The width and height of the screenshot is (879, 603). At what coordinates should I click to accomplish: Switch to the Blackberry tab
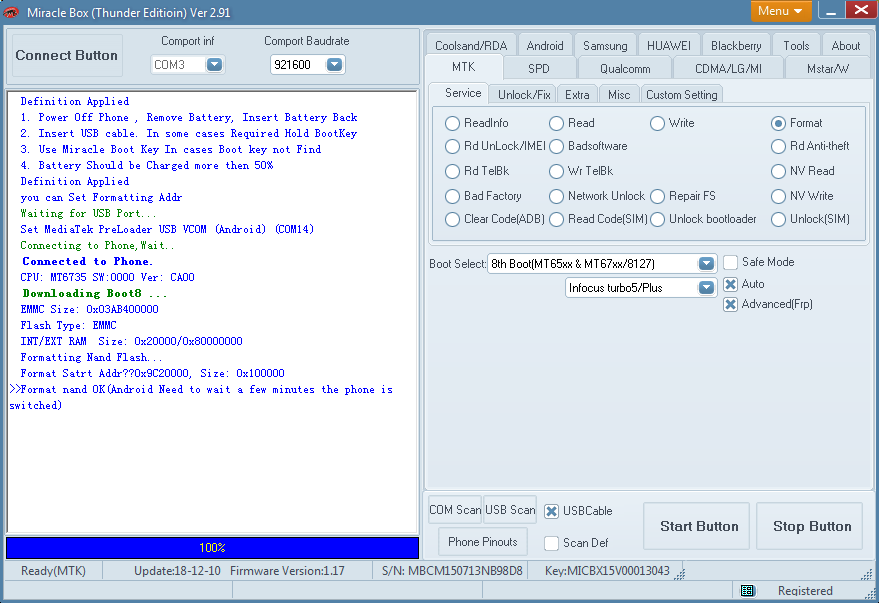tap(736, 45)
